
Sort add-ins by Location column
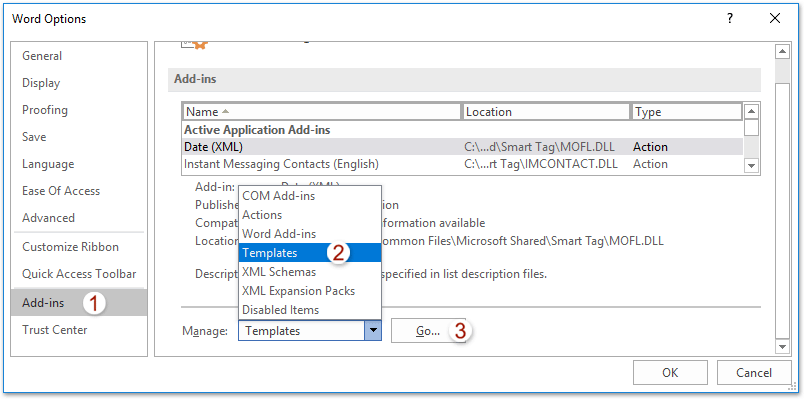[545, 112]
